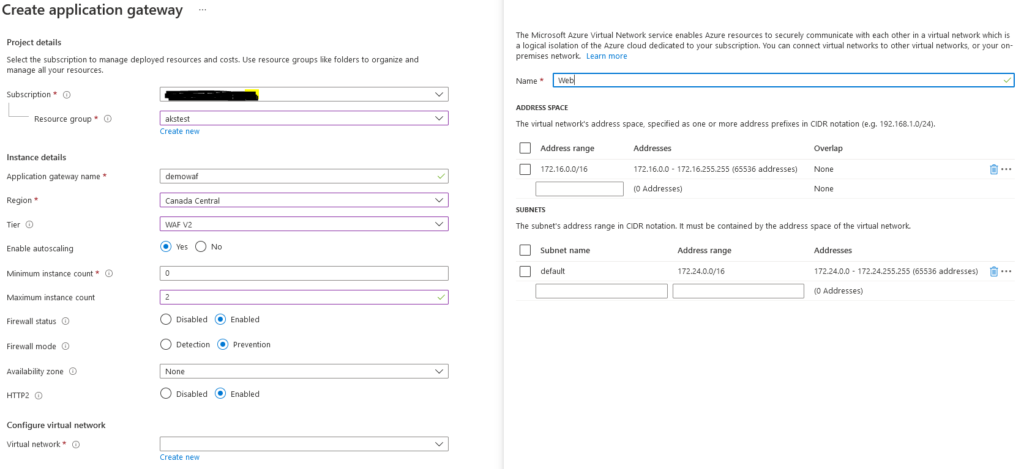The height and width of the screenshot is (469, 1024).
Task: Delete the 172.16.0.0/16 address range
Action: coord(993,170)
